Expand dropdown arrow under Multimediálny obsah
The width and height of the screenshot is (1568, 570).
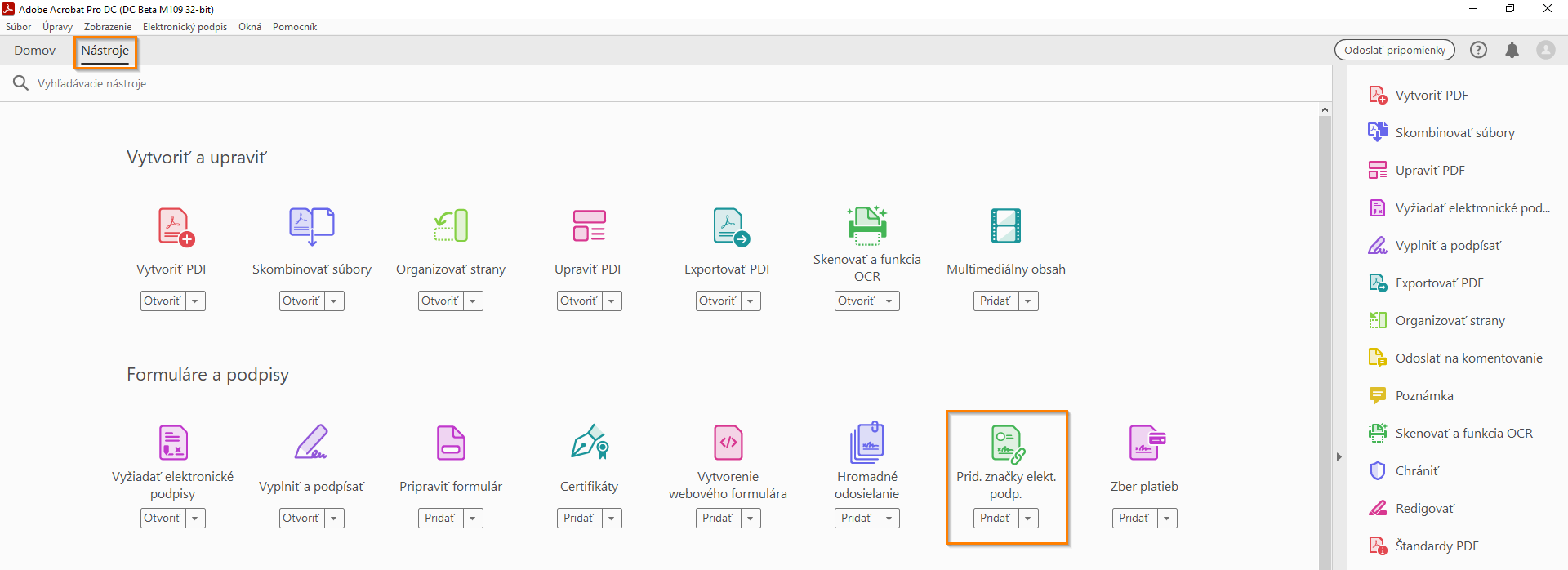1028,301
